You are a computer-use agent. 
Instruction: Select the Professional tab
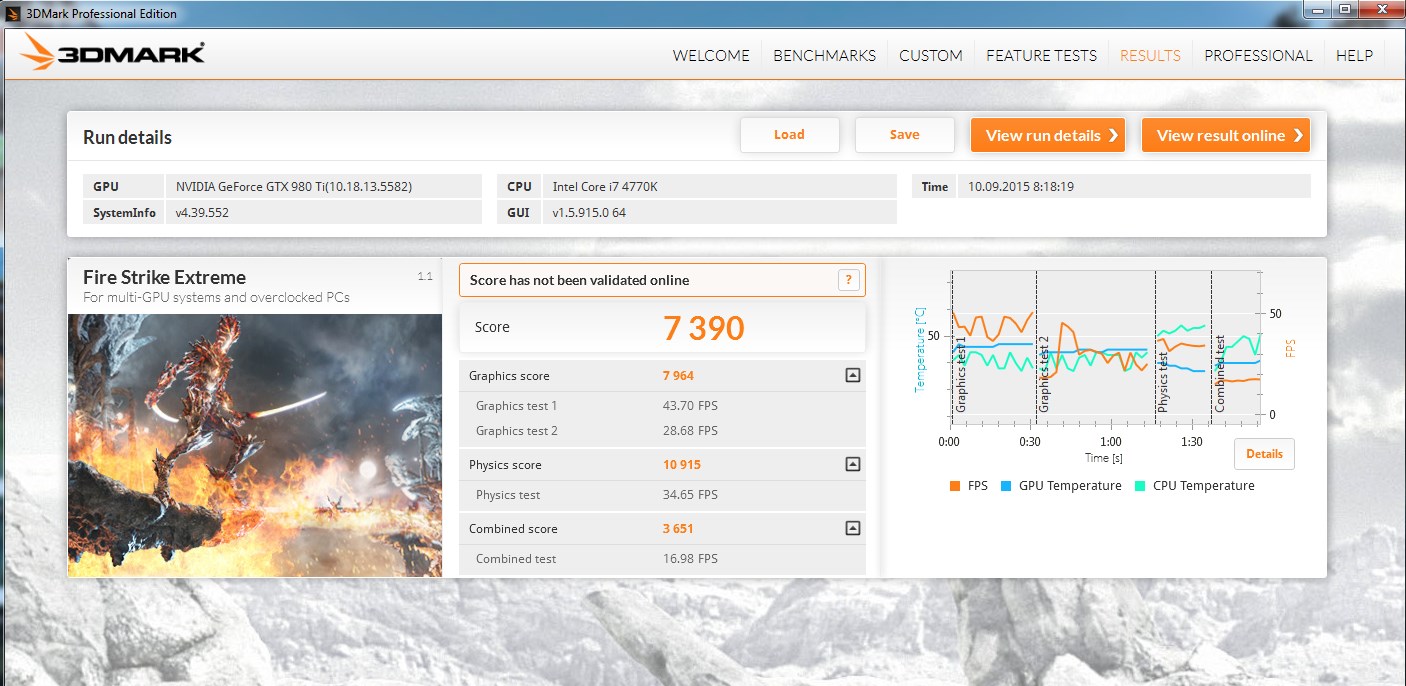click(x=1258, y=56)
